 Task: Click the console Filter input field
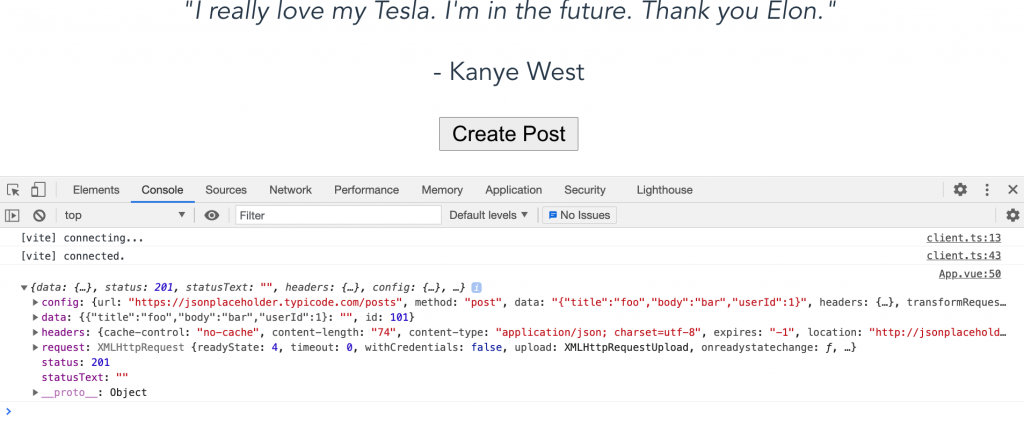point(338,215)
